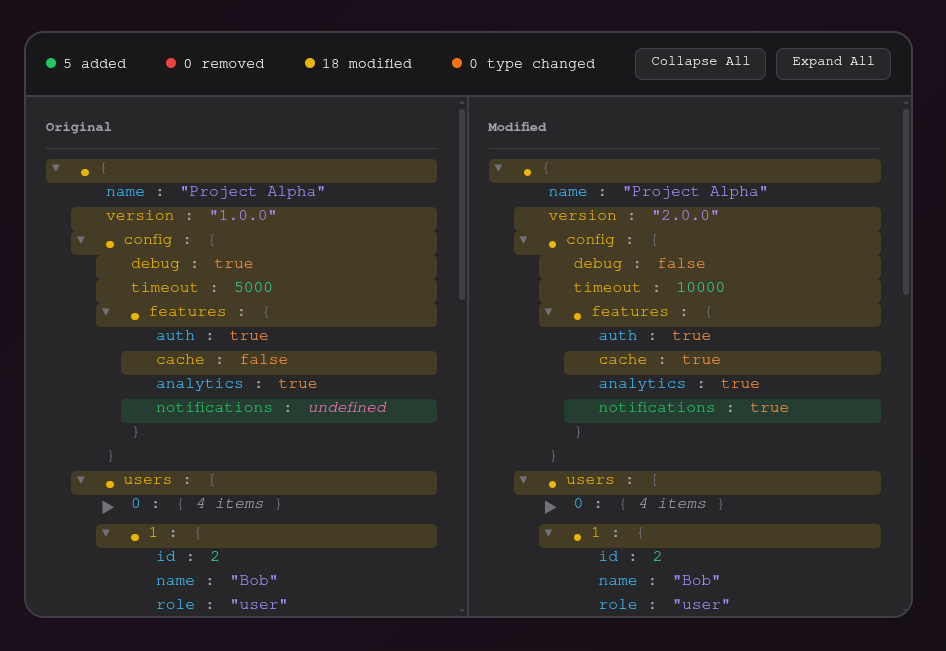Collapse the features node in Modified panel
Screen dimensions: 946x651
[x=550, y=311]
